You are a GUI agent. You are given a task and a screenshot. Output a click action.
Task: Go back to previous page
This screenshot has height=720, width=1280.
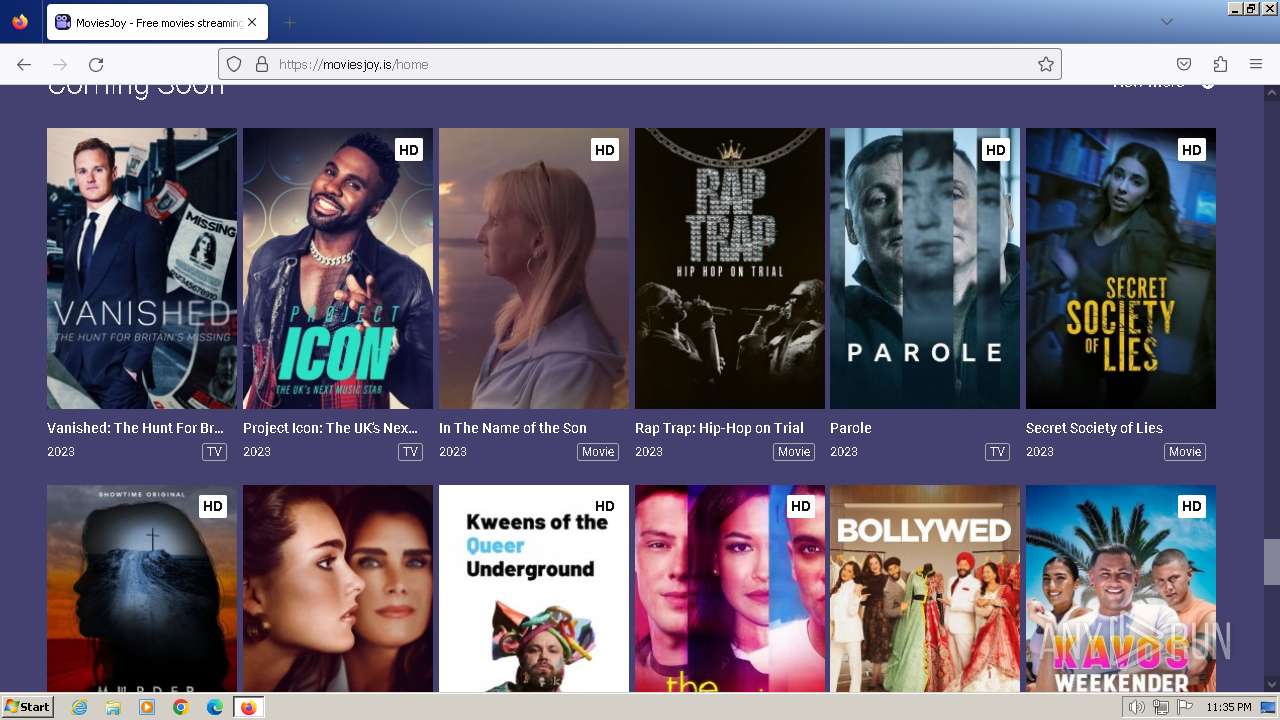[24, 64]
